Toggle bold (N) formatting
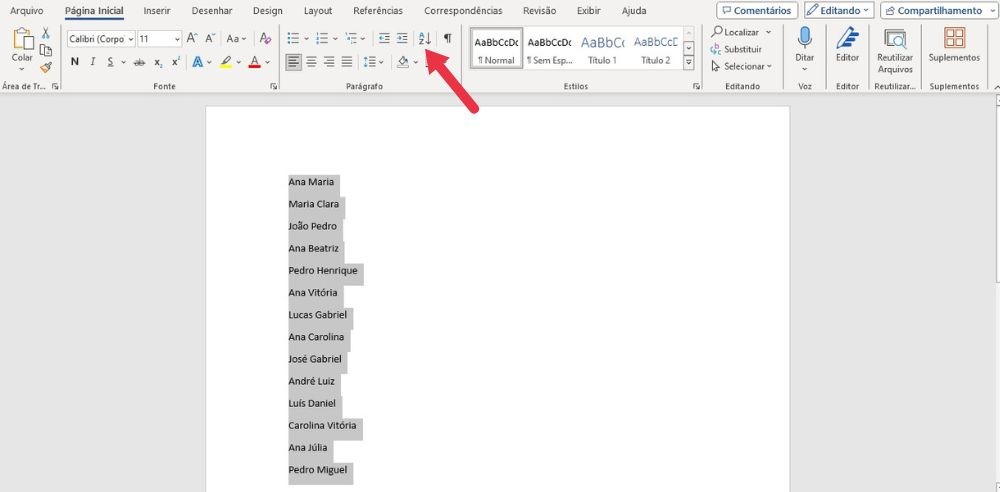 (x=75, y=62)
